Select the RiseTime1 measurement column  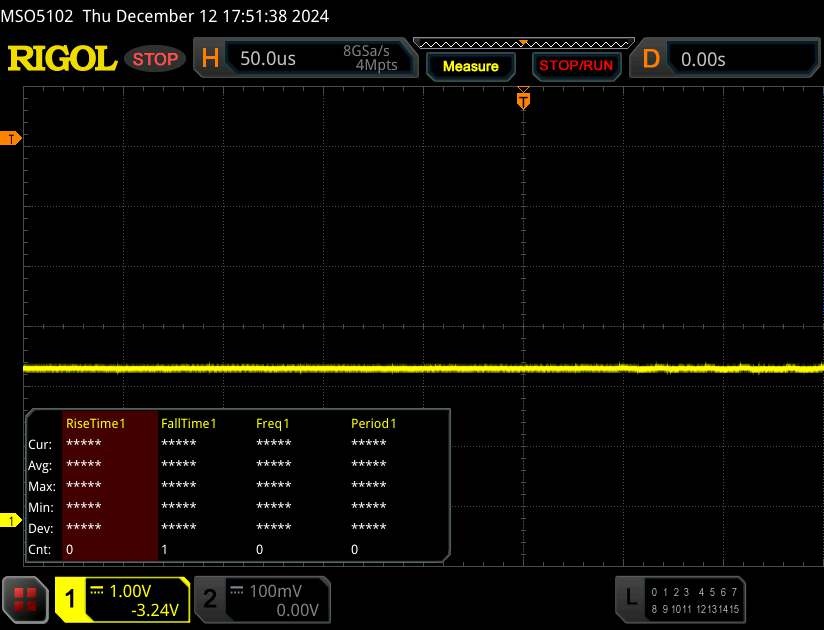[96, 423]
